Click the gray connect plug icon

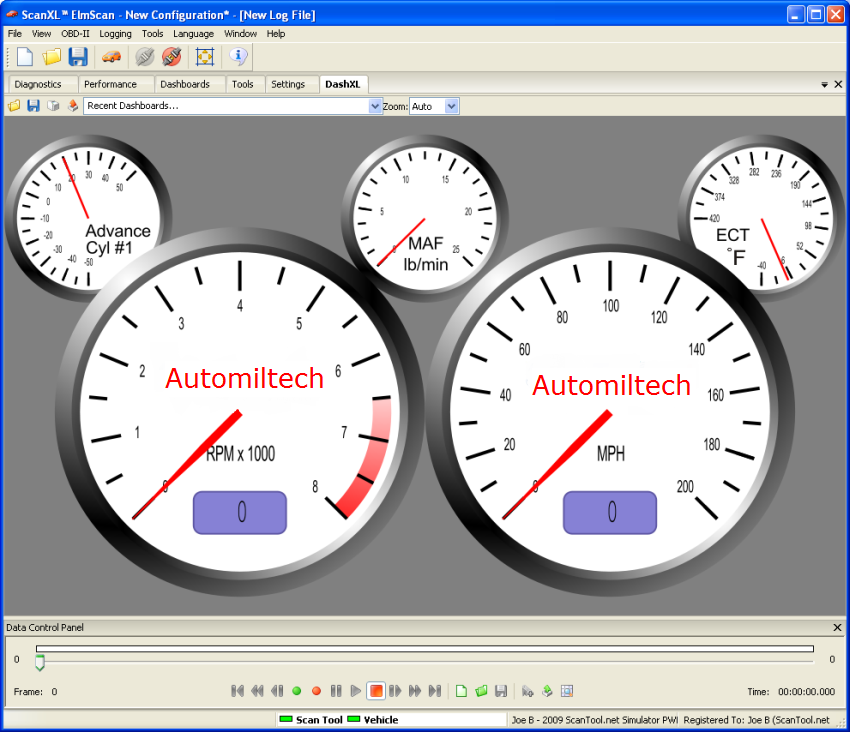pyautogui.click(x=145, y=56)
